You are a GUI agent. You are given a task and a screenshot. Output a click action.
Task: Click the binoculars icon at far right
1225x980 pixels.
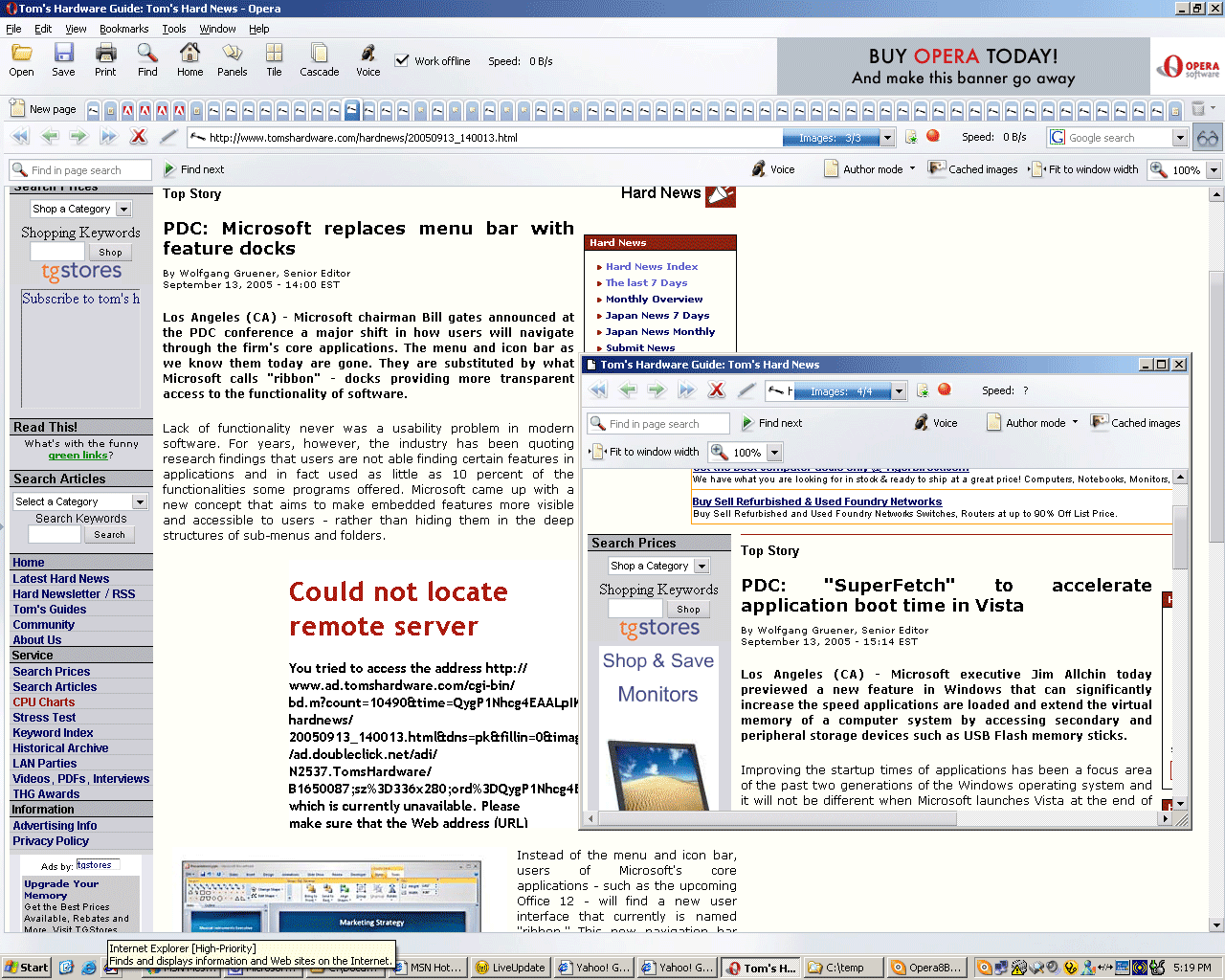coord(1208,138)
